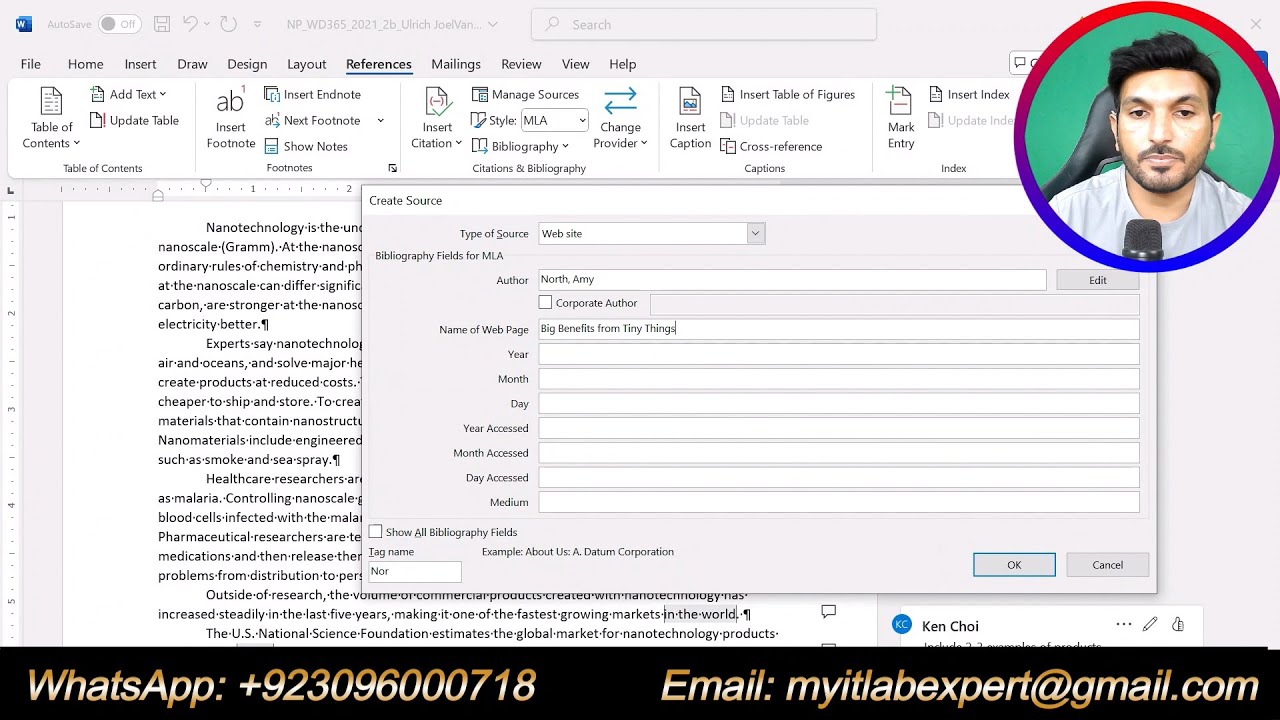Open the Mailings tab
The height and width of the screenshot is (720, 1280).
tap(456, 64)
